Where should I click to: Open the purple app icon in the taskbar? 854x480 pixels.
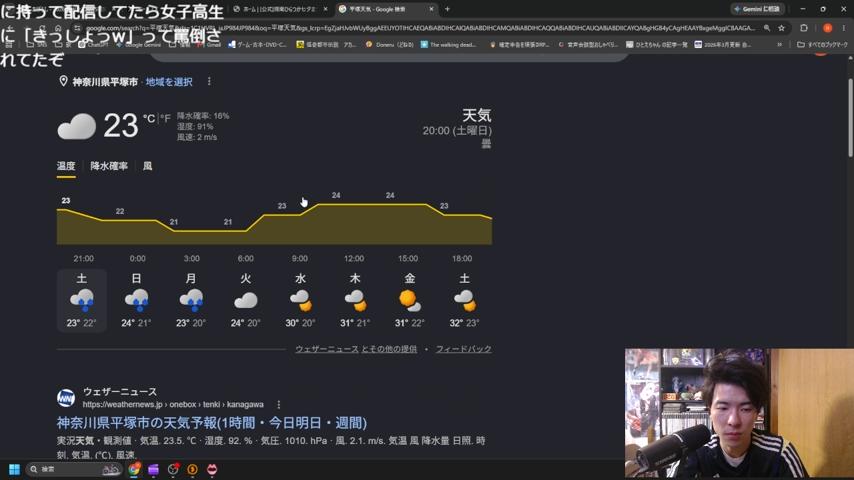point(154,469)
